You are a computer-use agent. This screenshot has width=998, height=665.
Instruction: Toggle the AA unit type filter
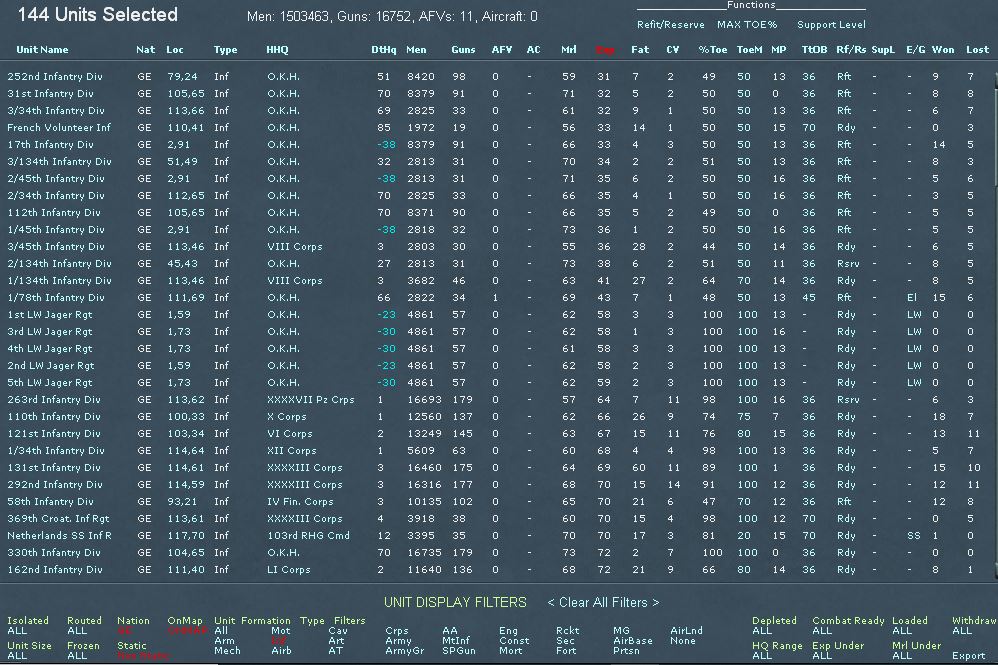pyautogui.click(x=450, y=631)
